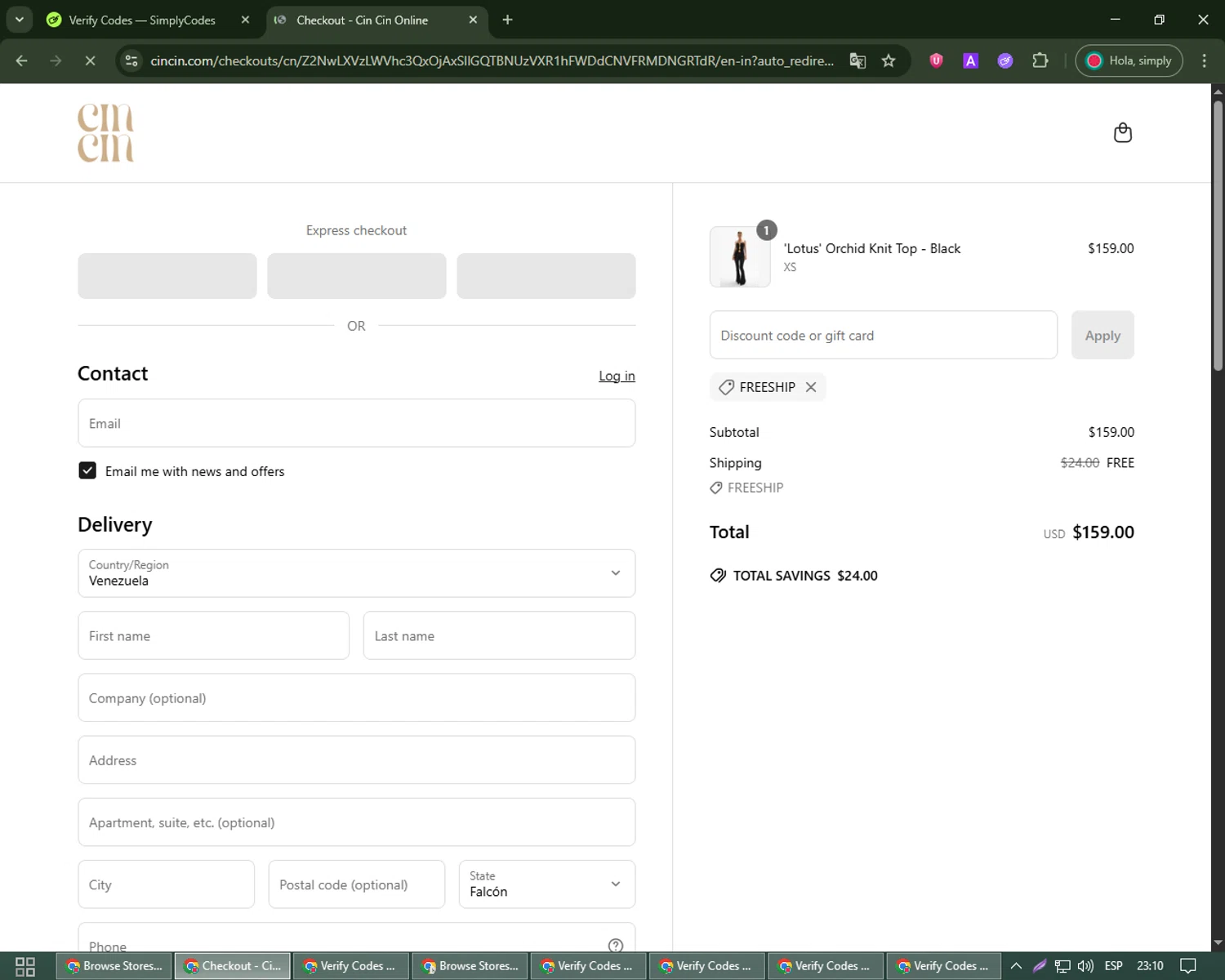
Task: Open the State dropdown showing Falcón
Action: [546, 884]
